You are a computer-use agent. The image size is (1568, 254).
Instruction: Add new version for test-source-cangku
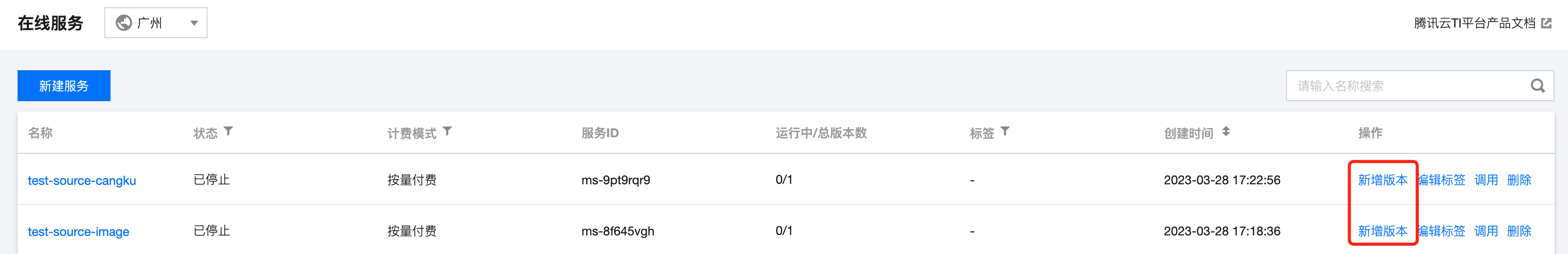click(1383, 180)
